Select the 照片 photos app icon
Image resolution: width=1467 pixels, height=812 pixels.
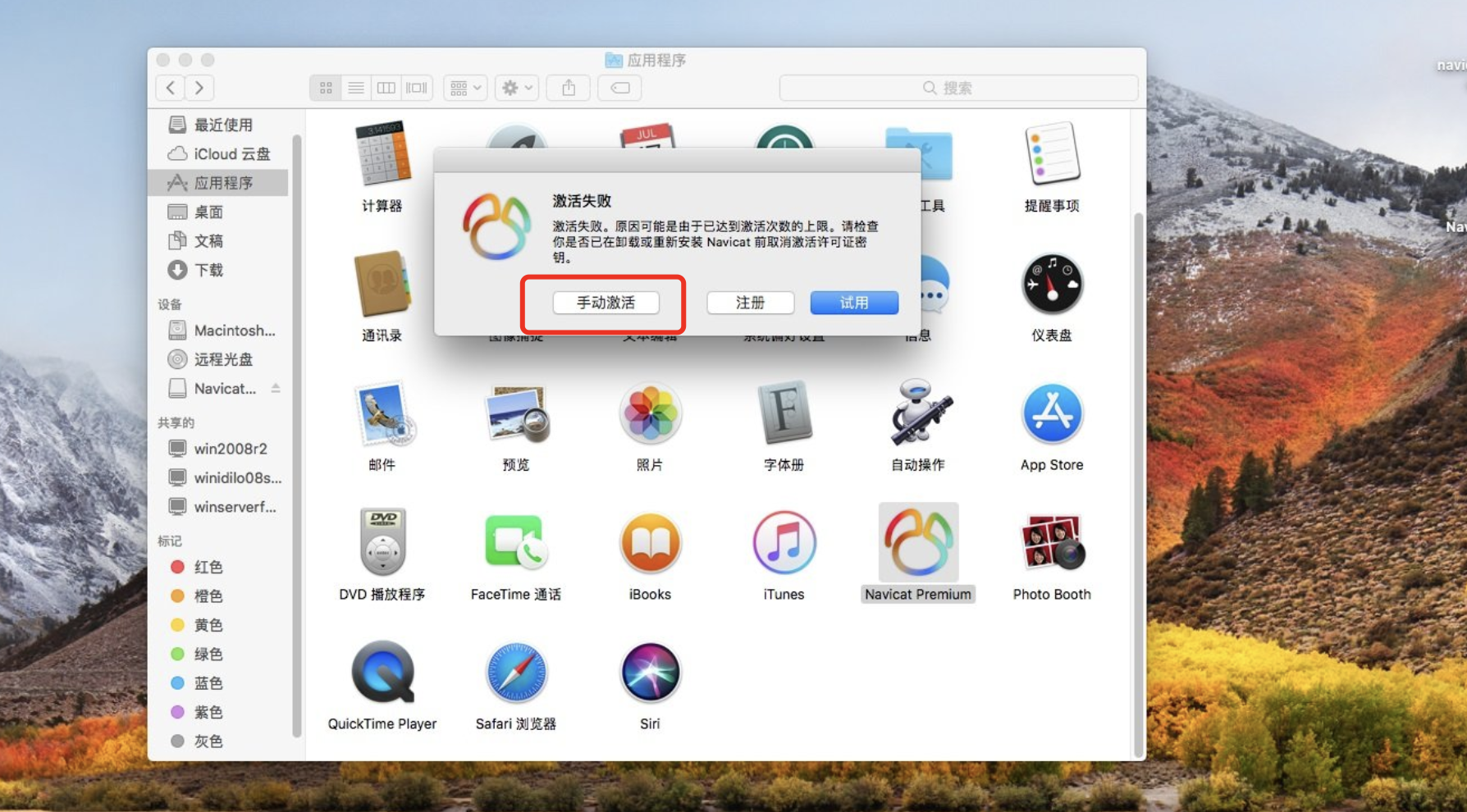(x=650, y=413)
